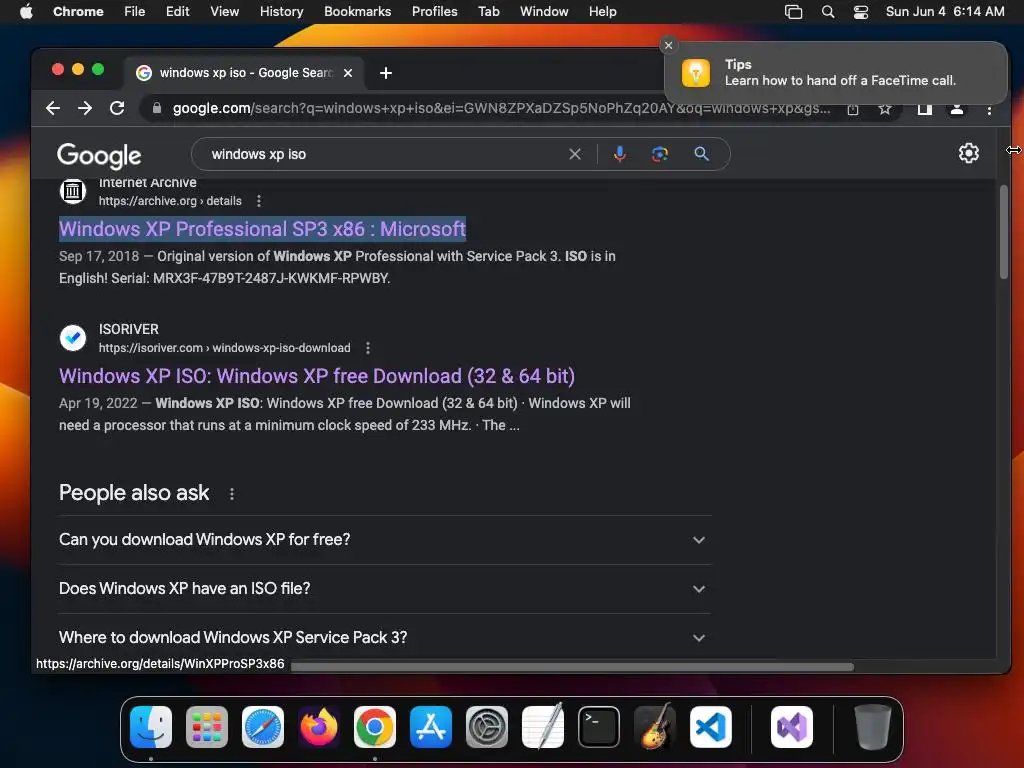Open the View menu
Screen dimensions: 1024x768
[225, 12]
